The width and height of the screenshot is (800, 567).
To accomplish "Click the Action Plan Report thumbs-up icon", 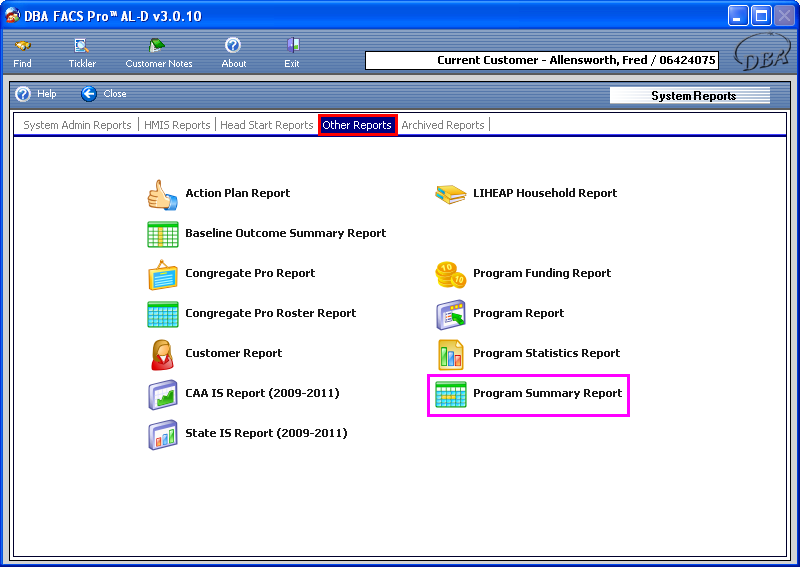I will 162,194.
